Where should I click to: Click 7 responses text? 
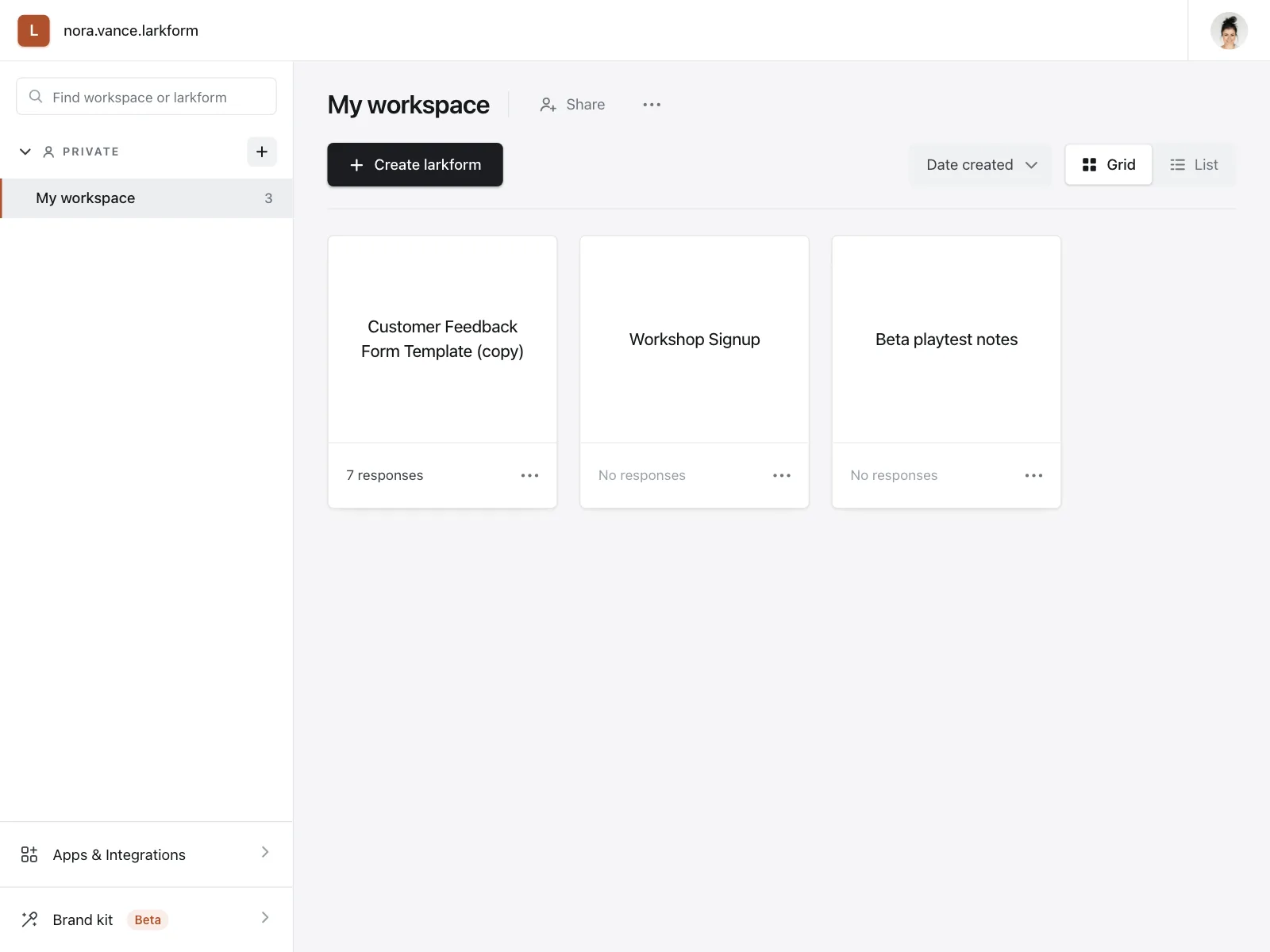click(385, 475)
